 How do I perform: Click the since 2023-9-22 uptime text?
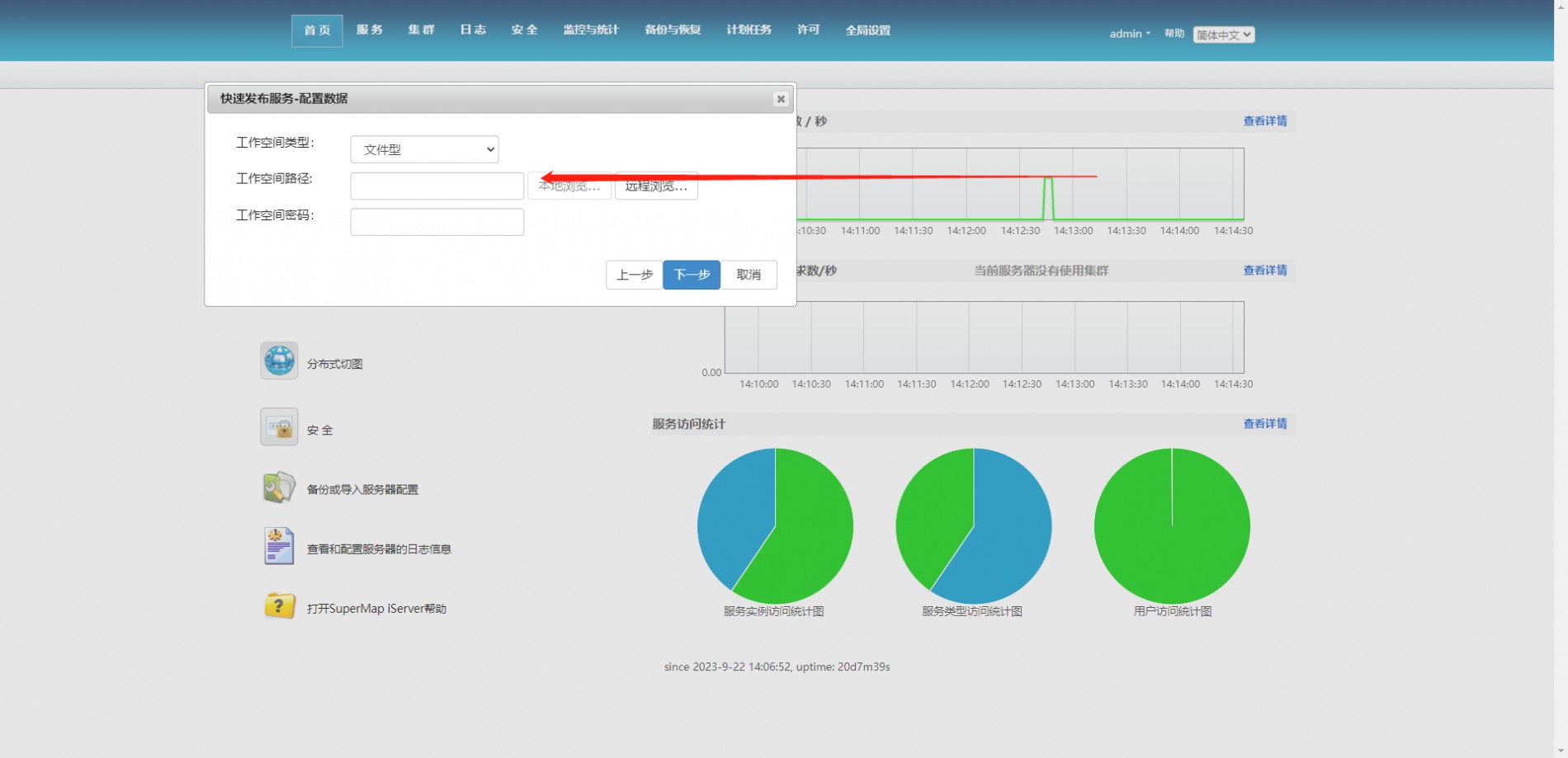point(777,666)
